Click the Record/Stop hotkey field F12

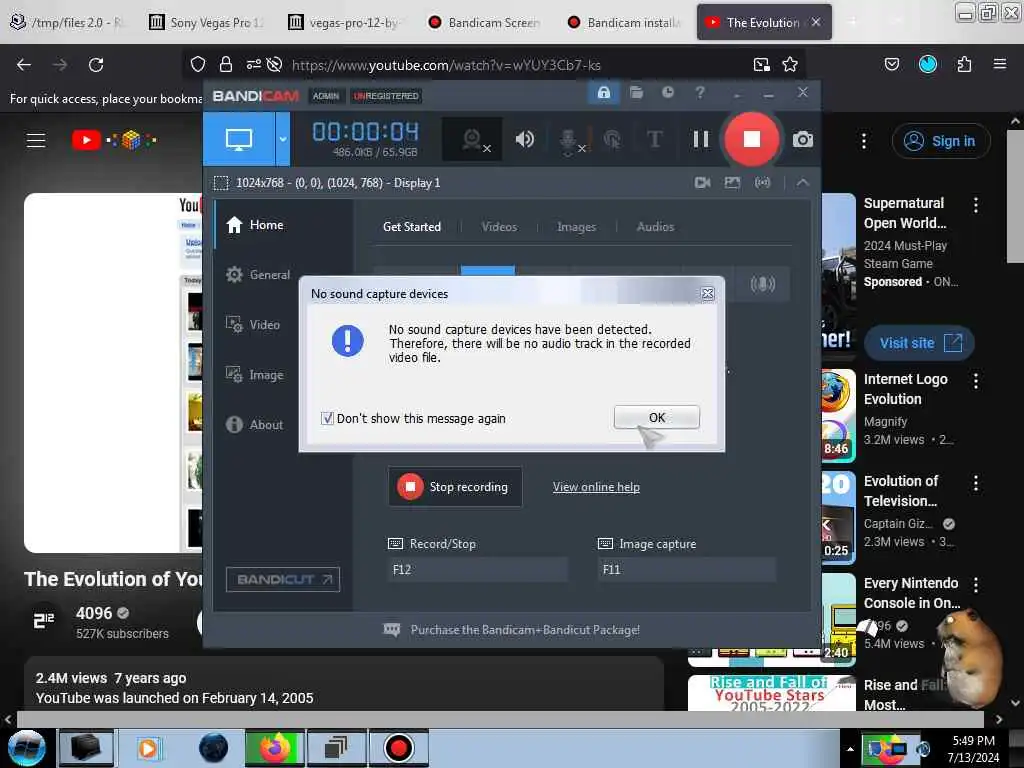pyautogui.click(x=477, y=569)
